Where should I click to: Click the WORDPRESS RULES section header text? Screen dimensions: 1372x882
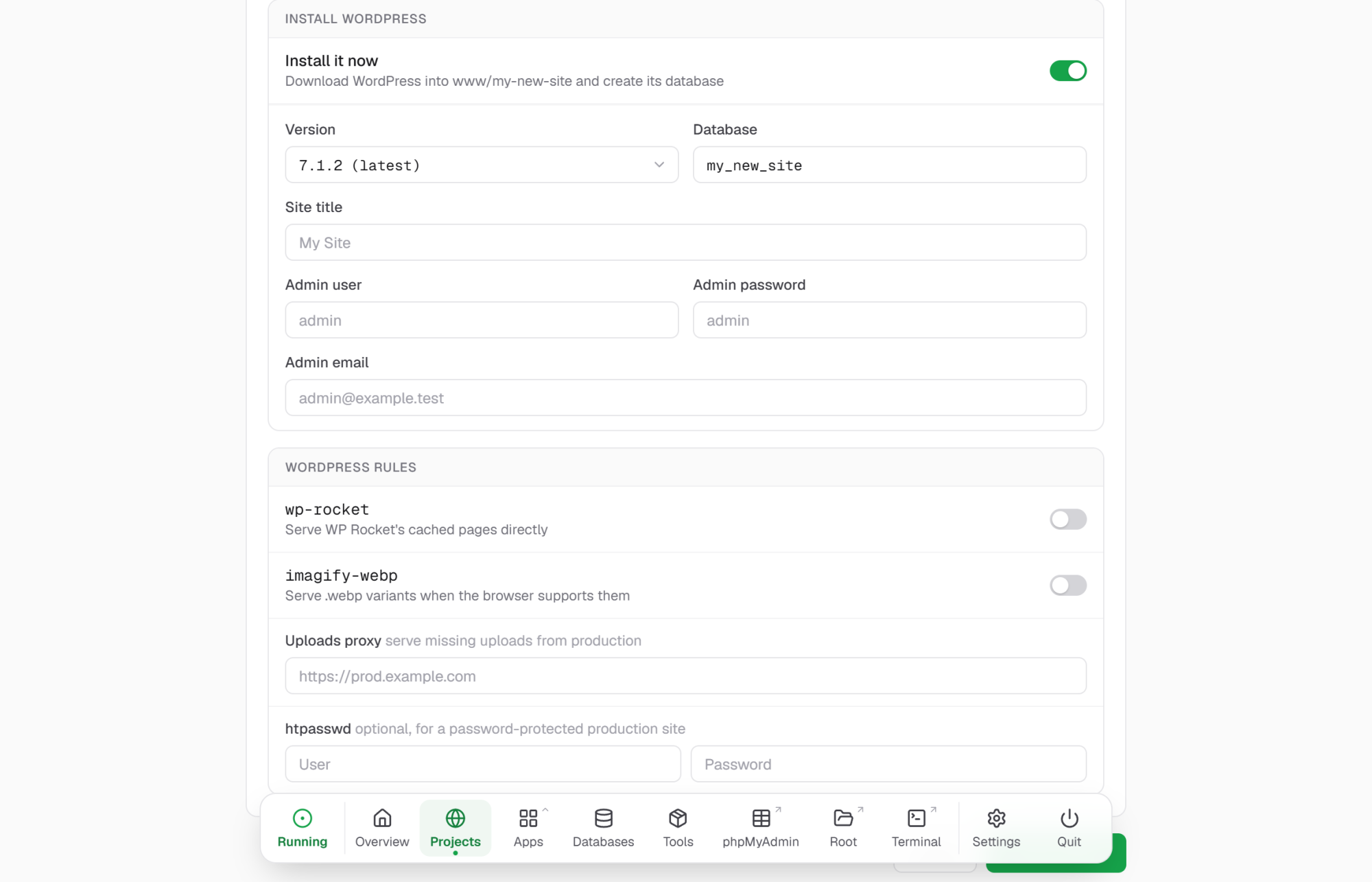click(x=351, y=467)
